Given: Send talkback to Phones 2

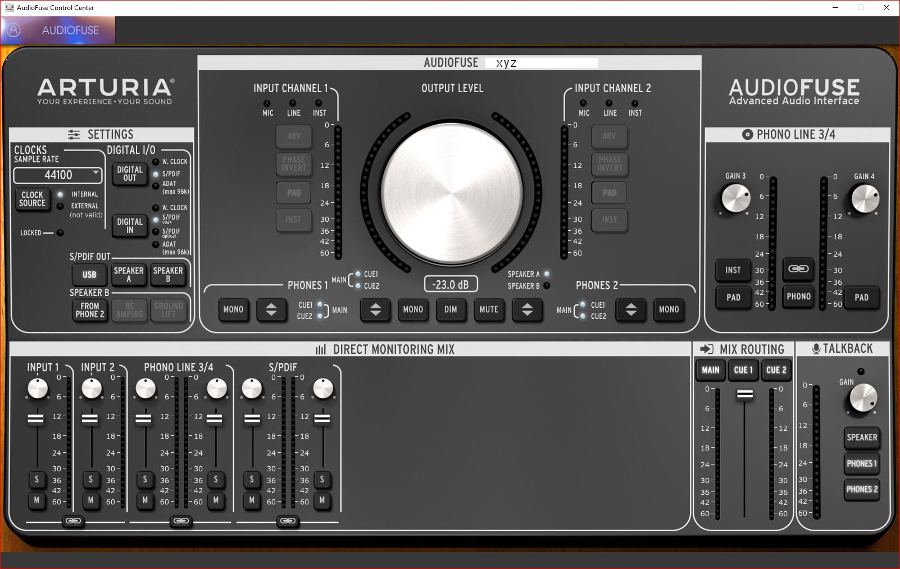Looking at the screenshot, I should pyautogui.click(x=862, y=489).
